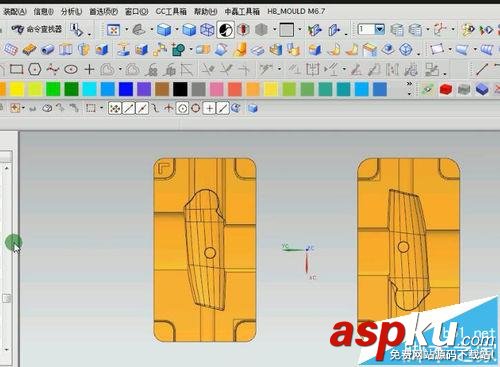Click the blue grid sketch plane icon
The image size is (500, 367).
click(x=10, y=50)
